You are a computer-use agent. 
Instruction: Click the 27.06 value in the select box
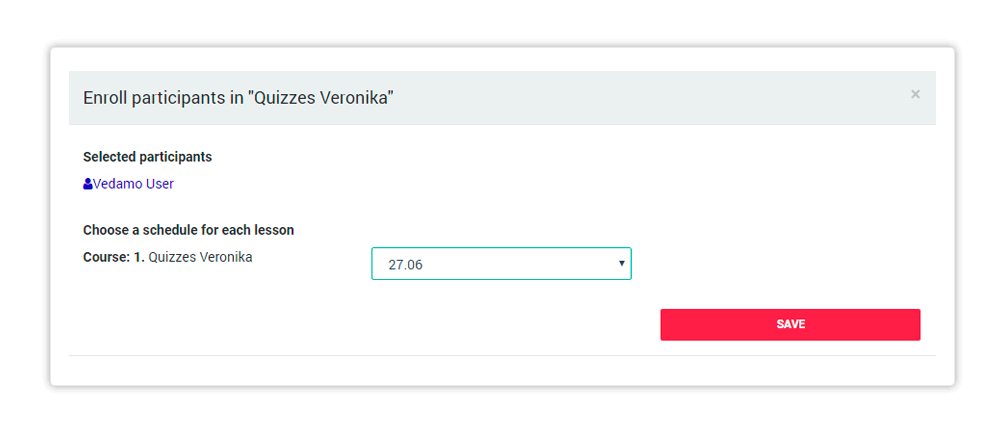(406, 265)
